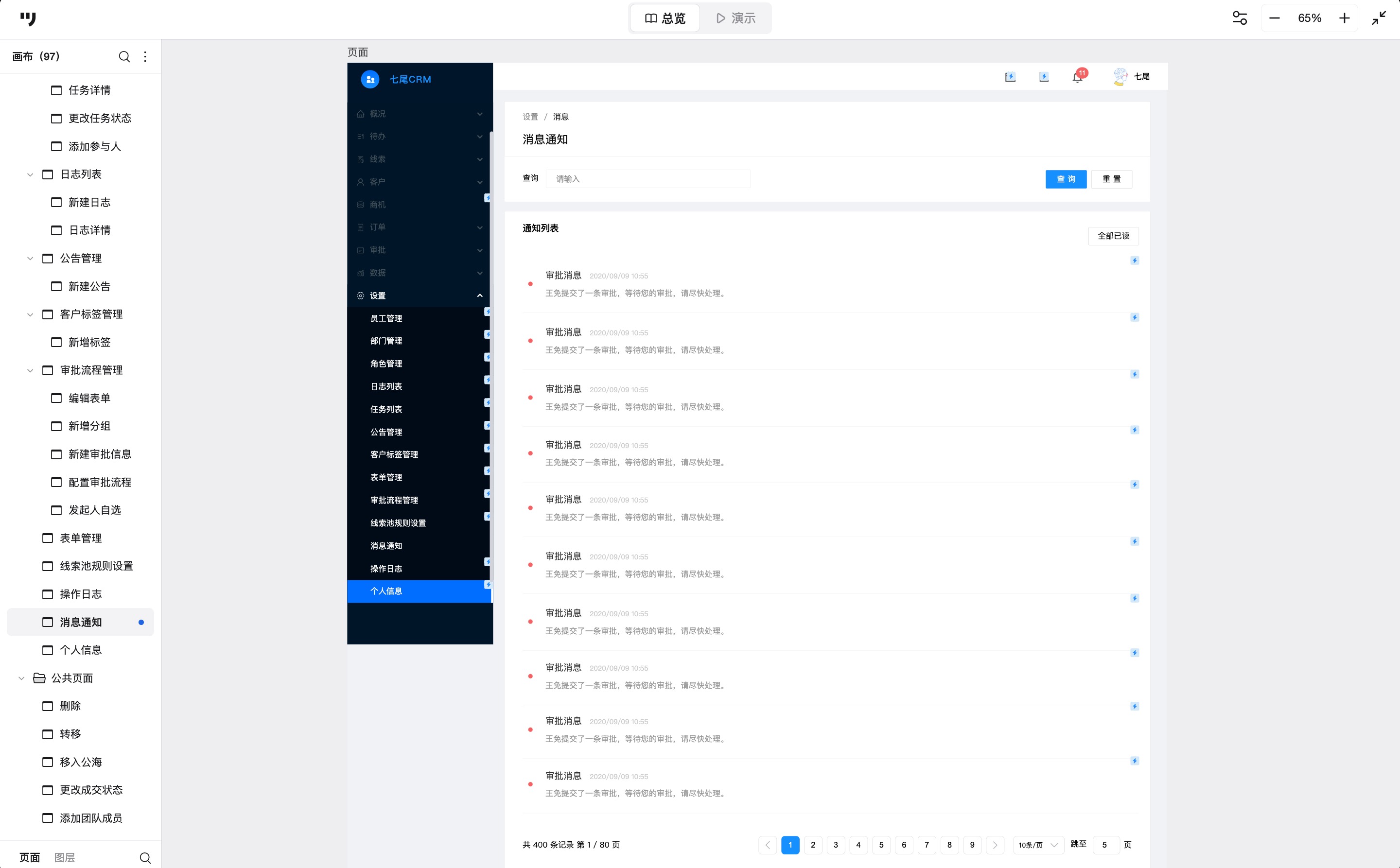
Task: Click the app logo in top-left corner
Action: (28, 18)
